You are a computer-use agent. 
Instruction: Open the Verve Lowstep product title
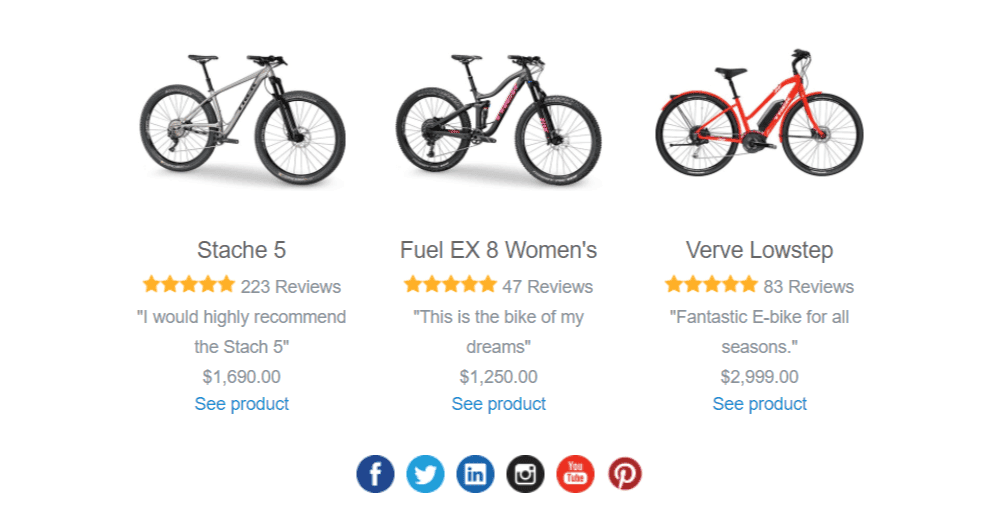(x=759, y=250)
